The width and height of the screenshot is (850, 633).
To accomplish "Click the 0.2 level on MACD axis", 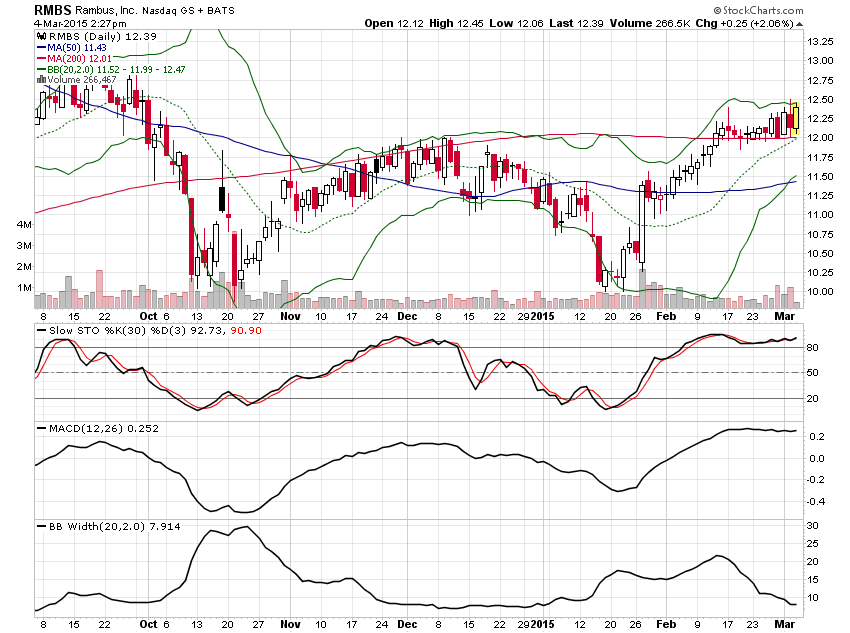I will pos(818,437).
